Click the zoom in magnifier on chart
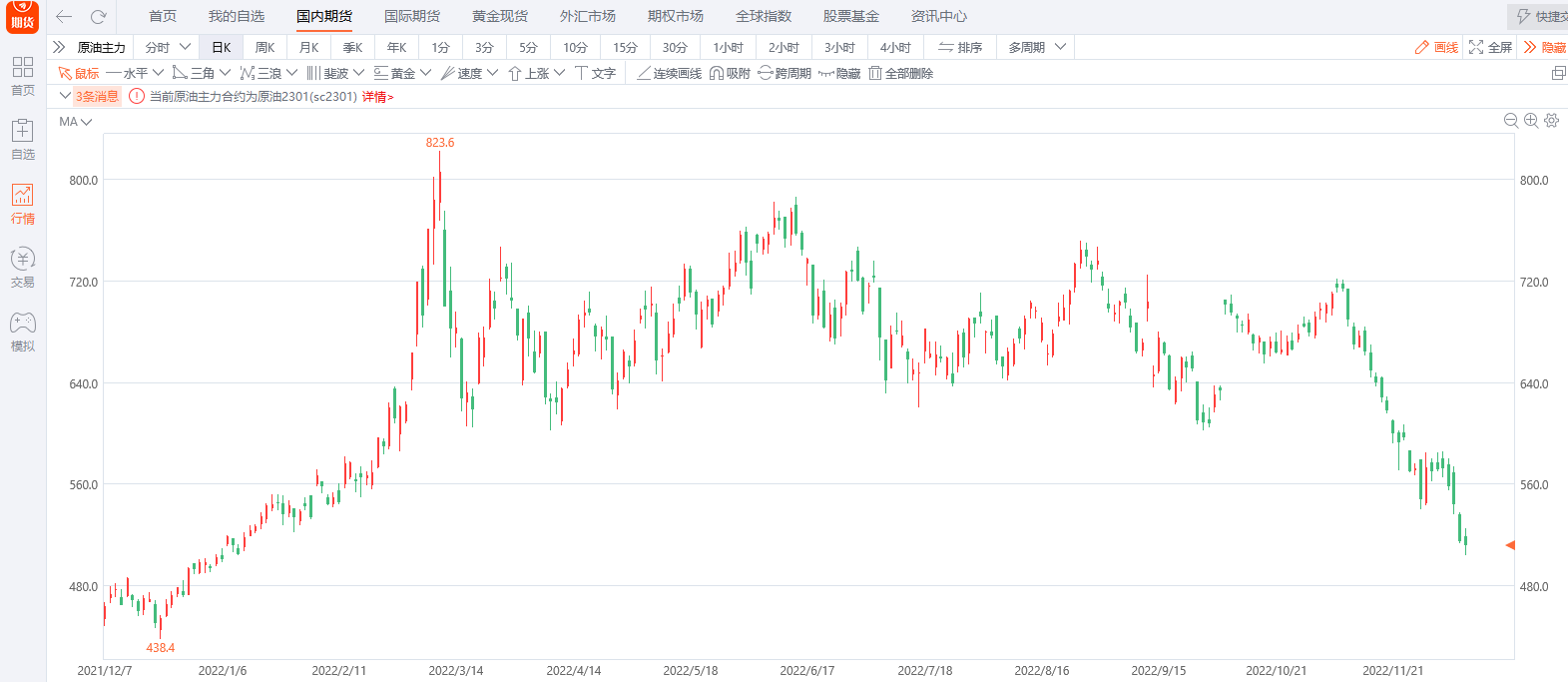This screenshot has height=682, width=1568. point(1531,121)
